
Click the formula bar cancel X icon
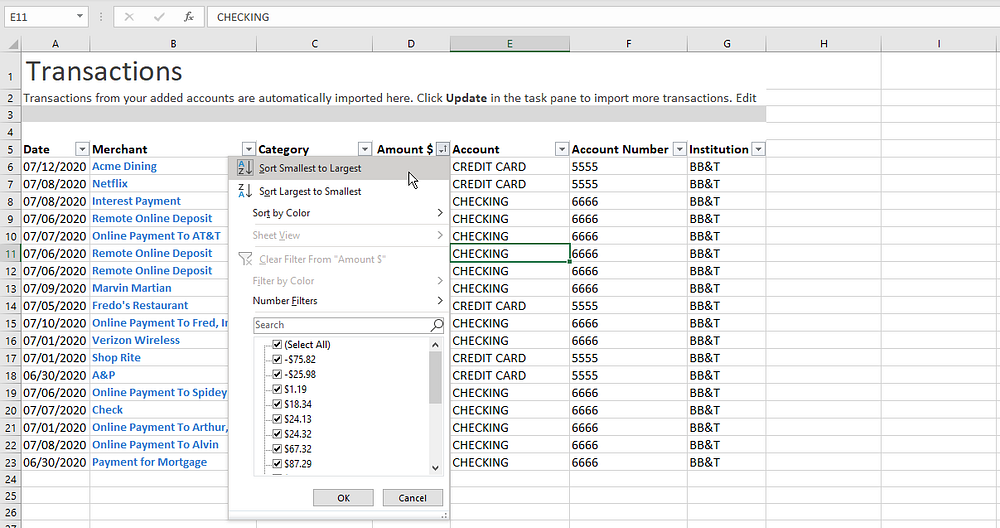[x=129, y=17]
